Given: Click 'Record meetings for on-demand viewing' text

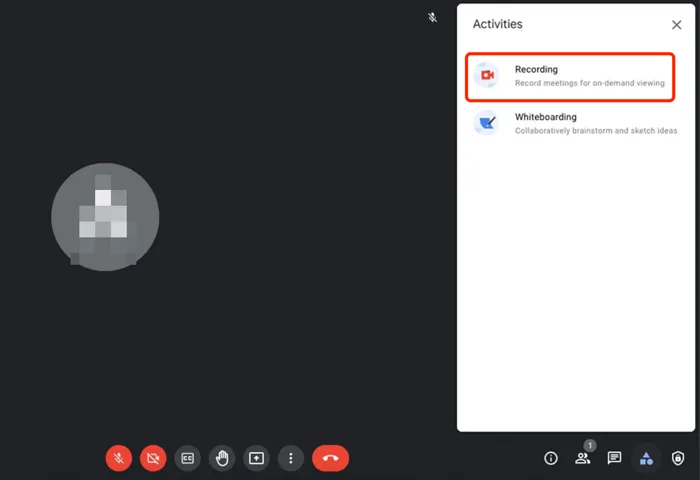Looking at the screenshot, I should (590, 83).
